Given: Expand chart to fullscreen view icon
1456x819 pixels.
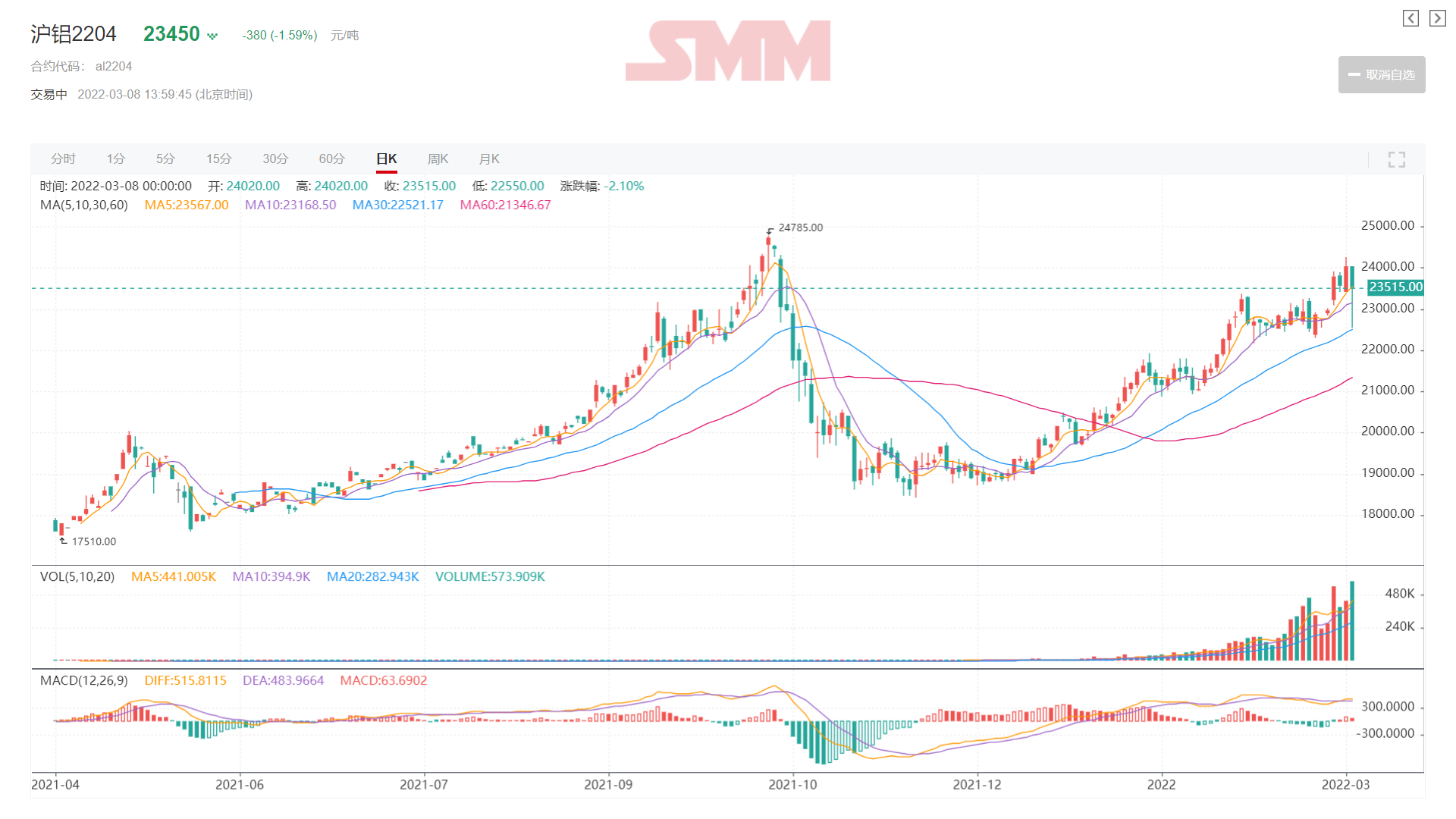Looking at the screenshot, I should (x=1397, y=159).
